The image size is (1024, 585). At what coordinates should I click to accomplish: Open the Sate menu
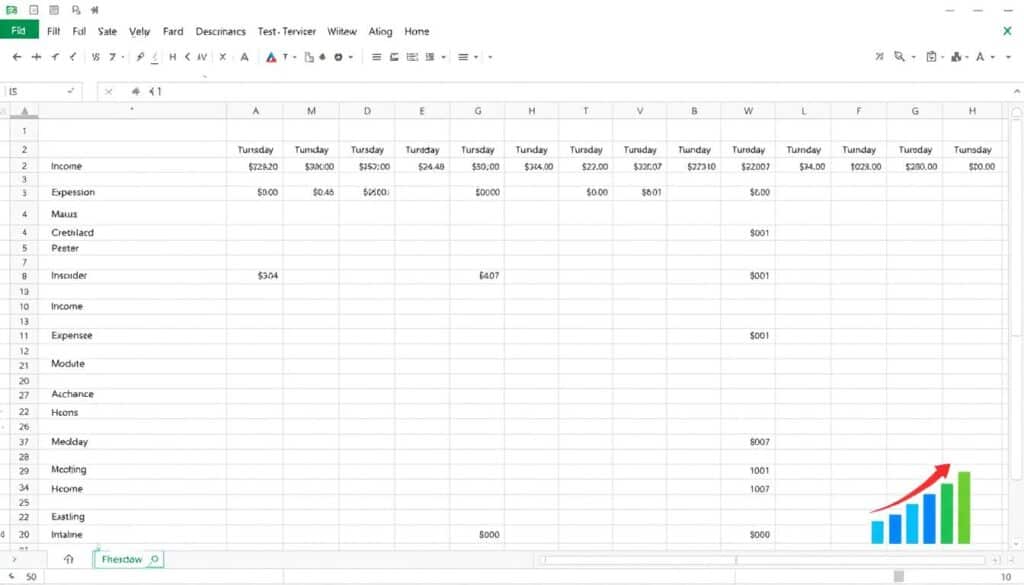(107, 31)
